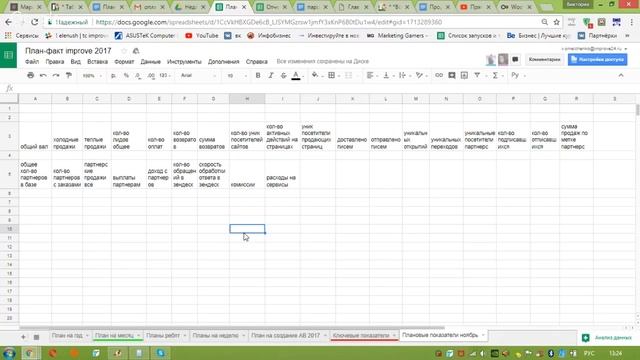This screenshot has width=640, height=360.
Task: Insert a comment from the toolbar
Action: tap(451, 76)
